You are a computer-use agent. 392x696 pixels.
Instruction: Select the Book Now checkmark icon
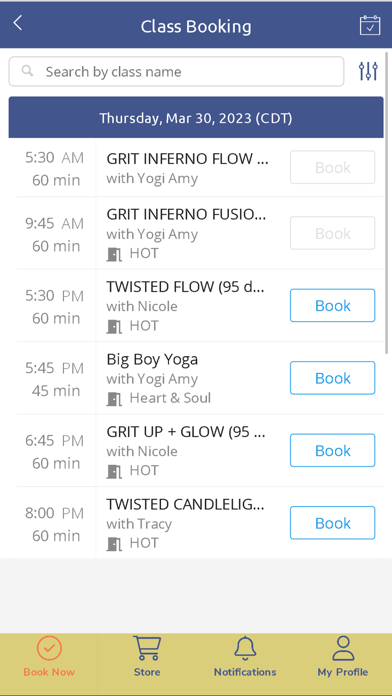pos(49,649)
